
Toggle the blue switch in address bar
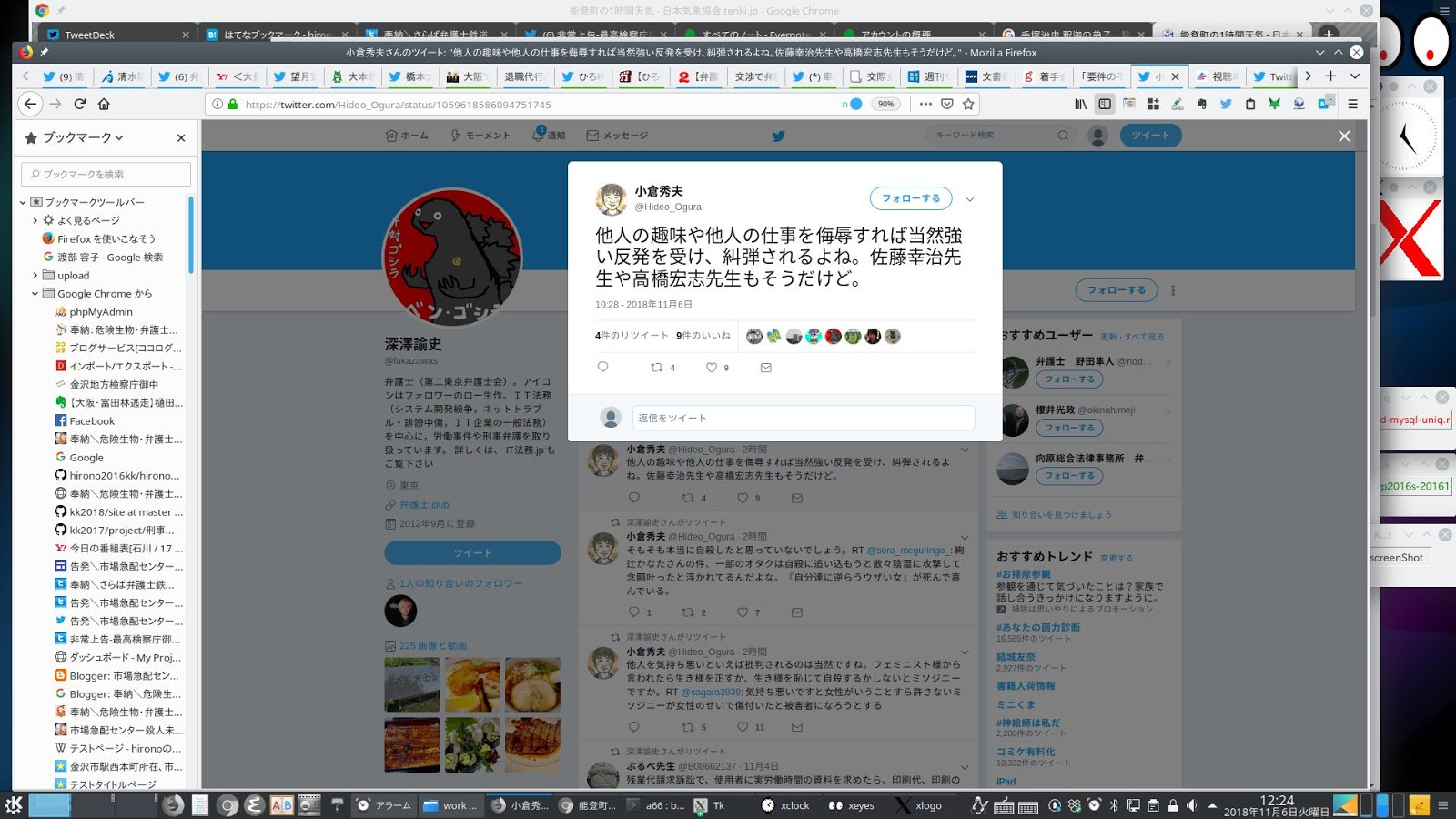[x=854, y=104]
